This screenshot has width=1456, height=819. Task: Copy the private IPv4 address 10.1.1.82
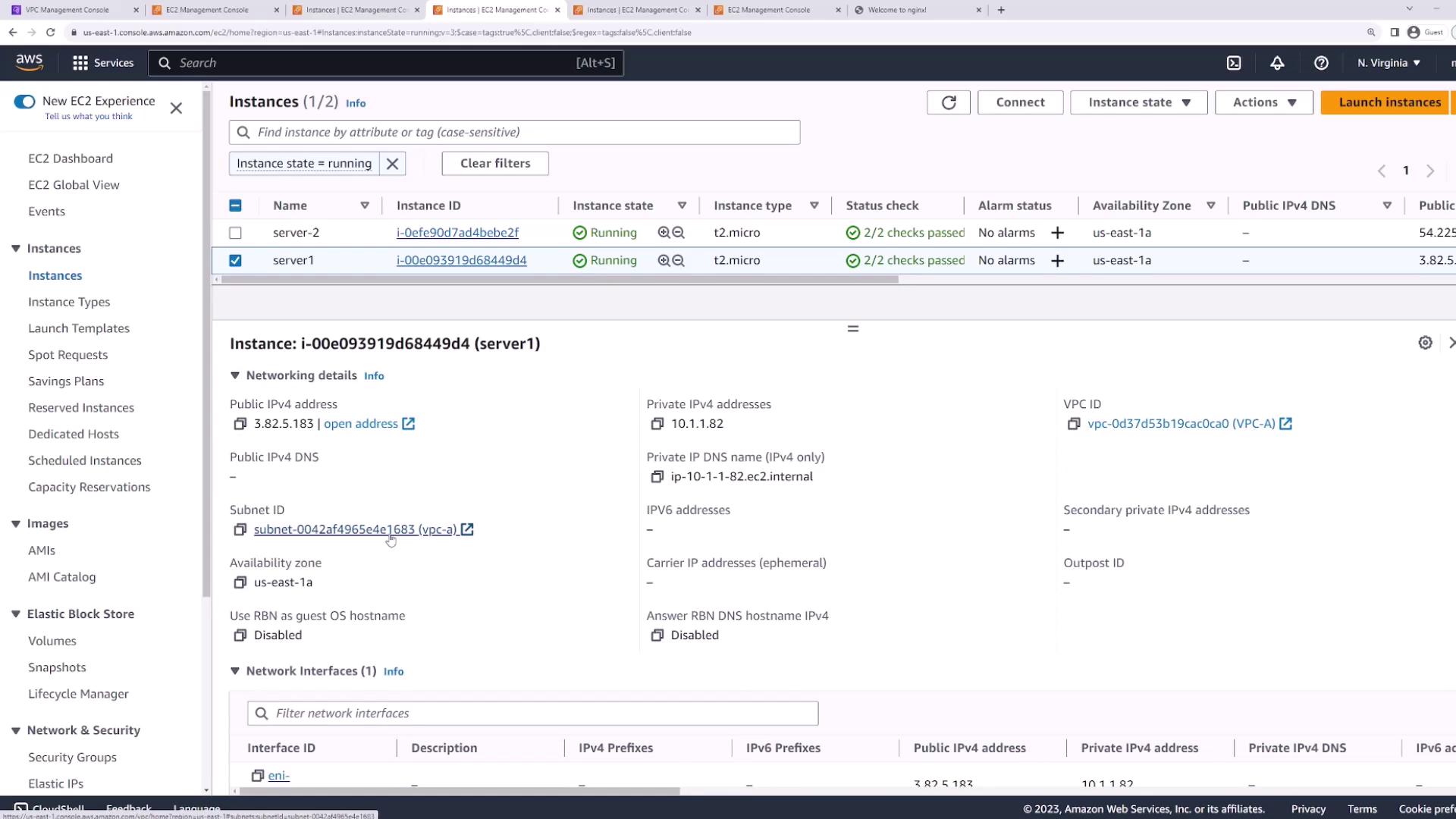pyautogui.click(x=657, y=424)
